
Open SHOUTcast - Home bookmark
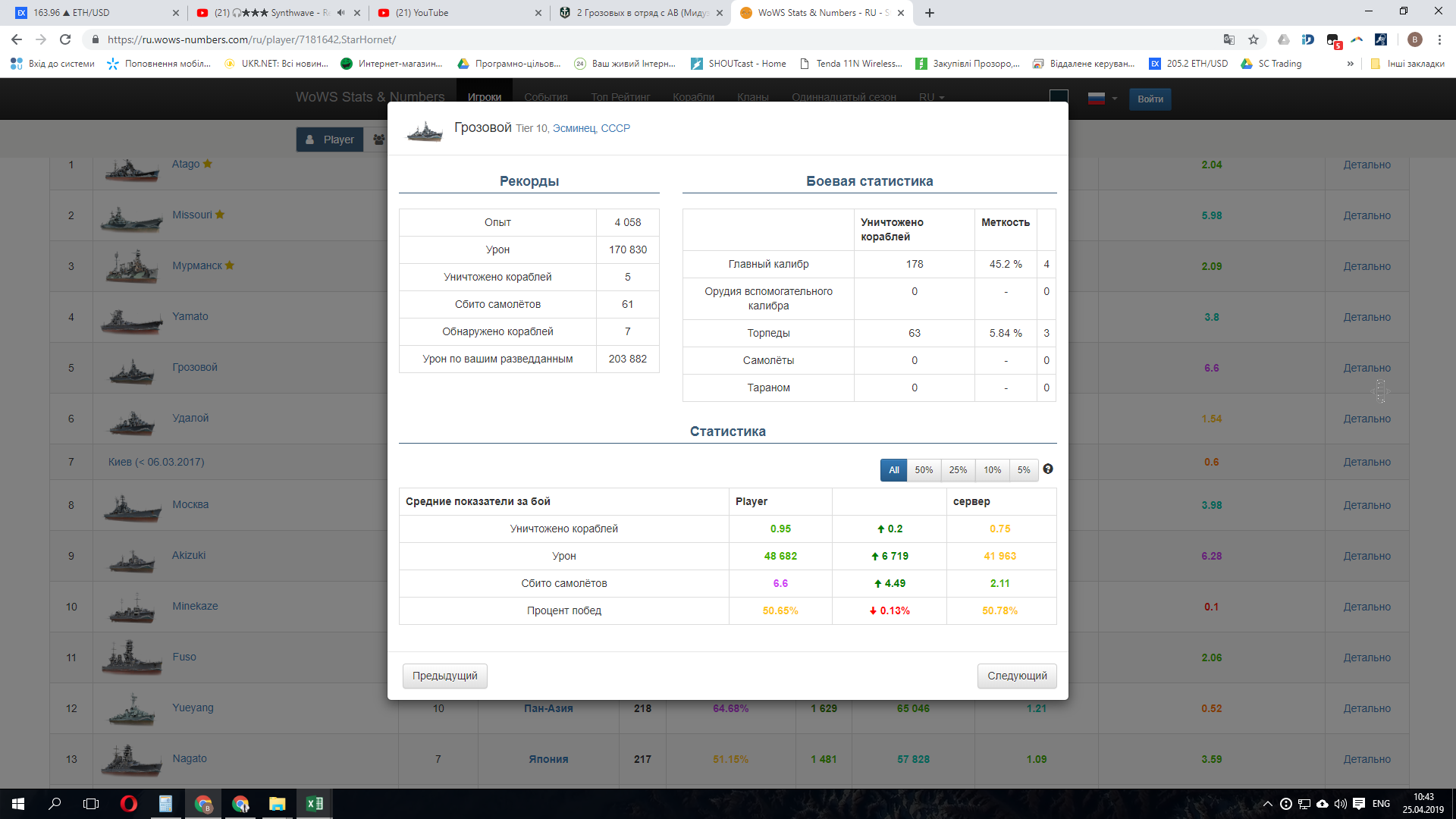pyautogui.click(x=739, y=64)
